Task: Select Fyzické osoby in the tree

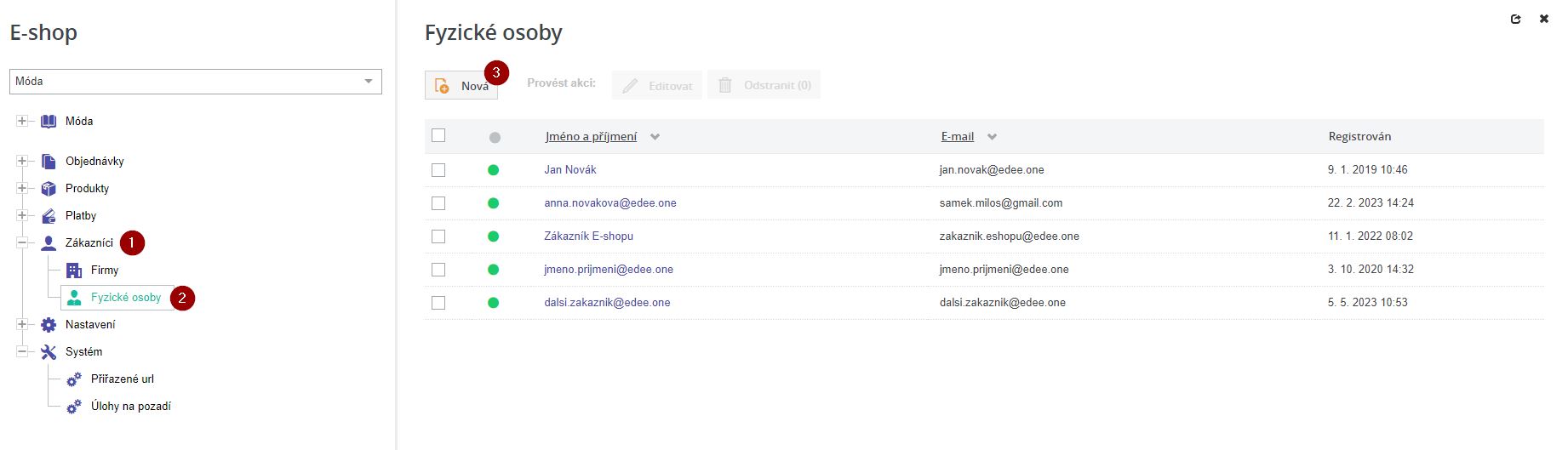Action: (x=125, y=298)
